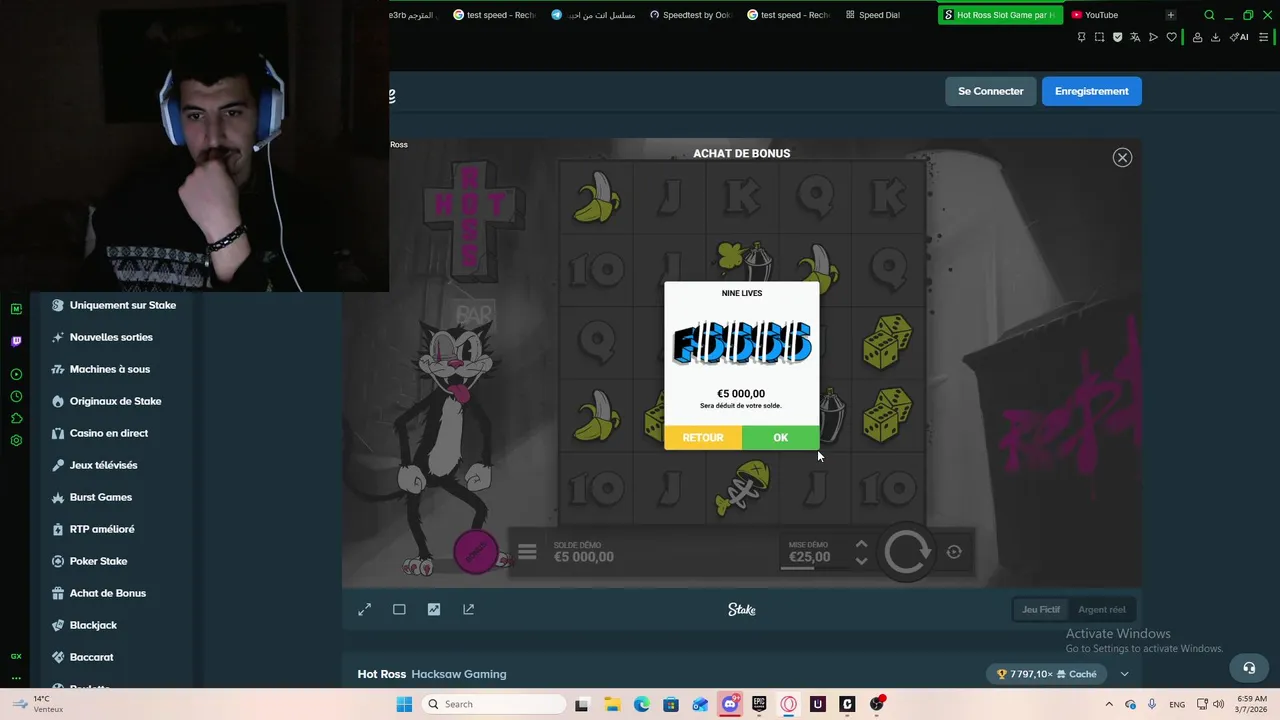Click the shield icon in the browser toolbar

tap(1117, 37)
